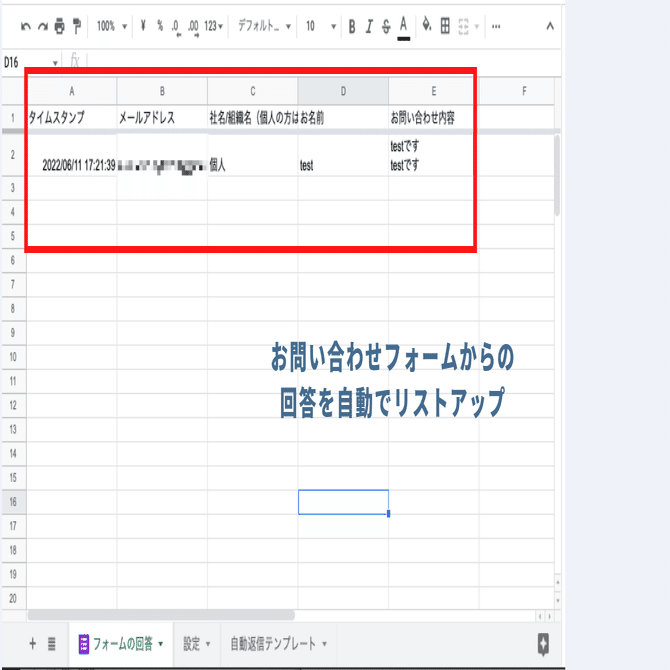
Task: Toggle italic formatting
Action: tap(369, 26)
